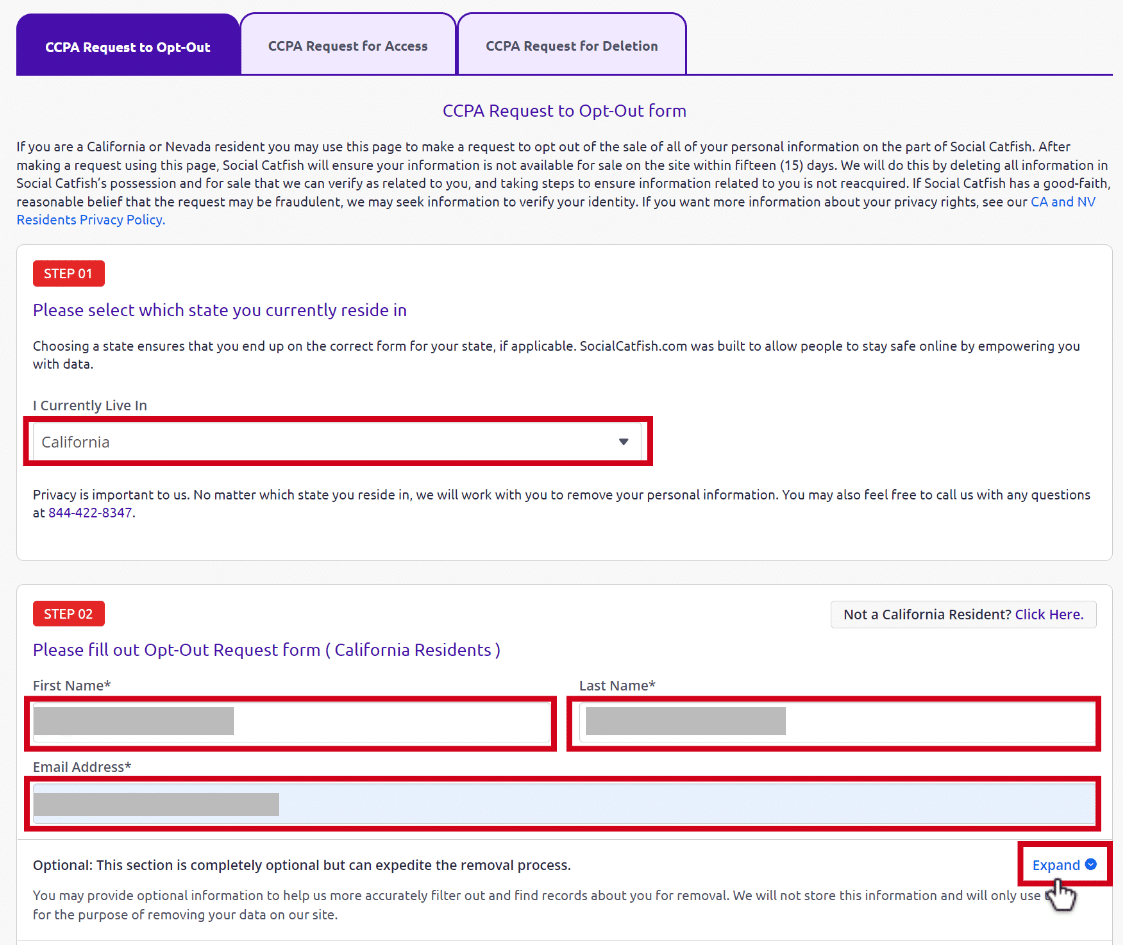Image resolution: width=1123 pixels, height=945 pixels.
Task: Select the STEP 02 badge text
Action: point(68,614)
